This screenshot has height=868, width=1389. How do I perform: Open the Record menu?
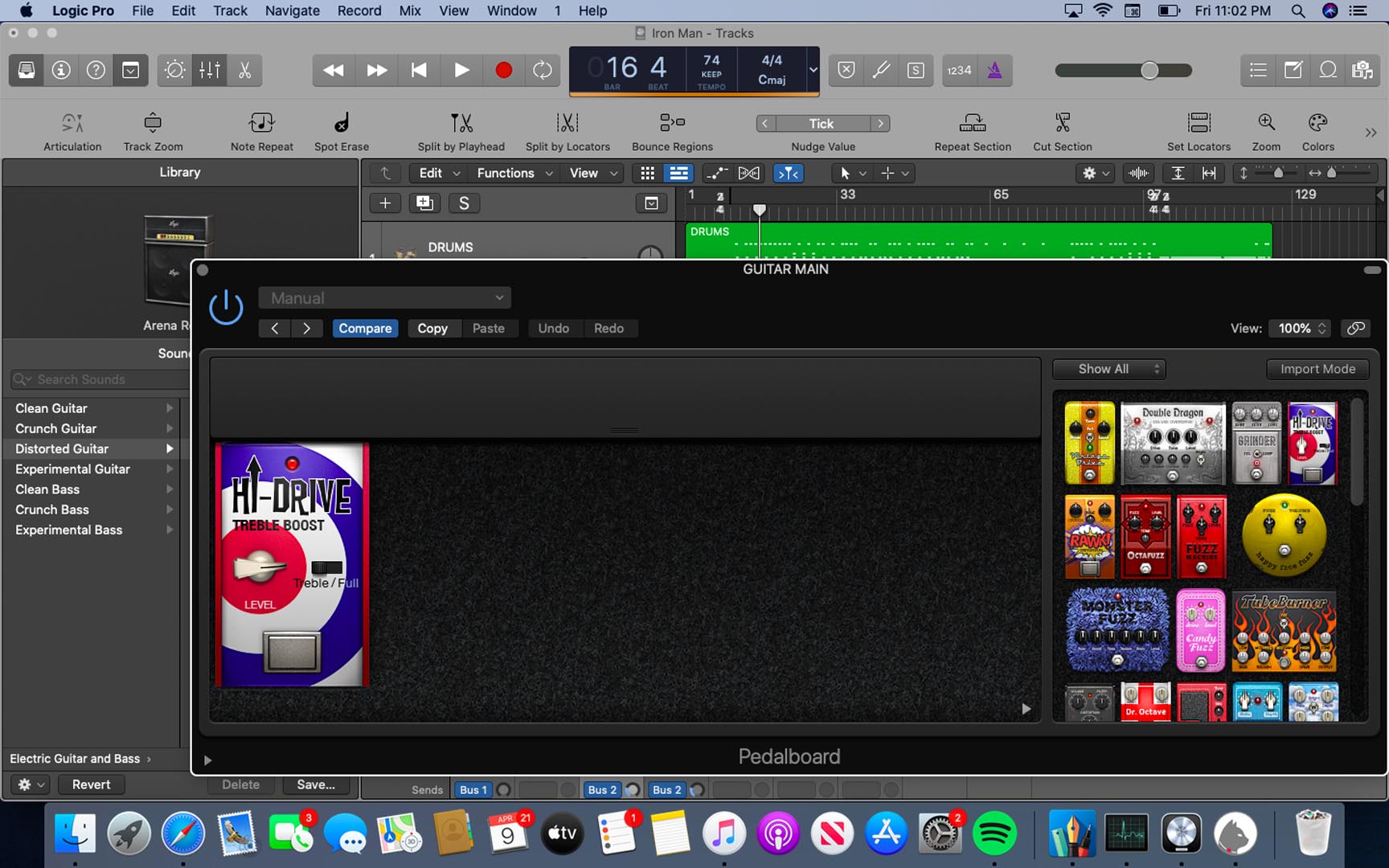point(359,10)
